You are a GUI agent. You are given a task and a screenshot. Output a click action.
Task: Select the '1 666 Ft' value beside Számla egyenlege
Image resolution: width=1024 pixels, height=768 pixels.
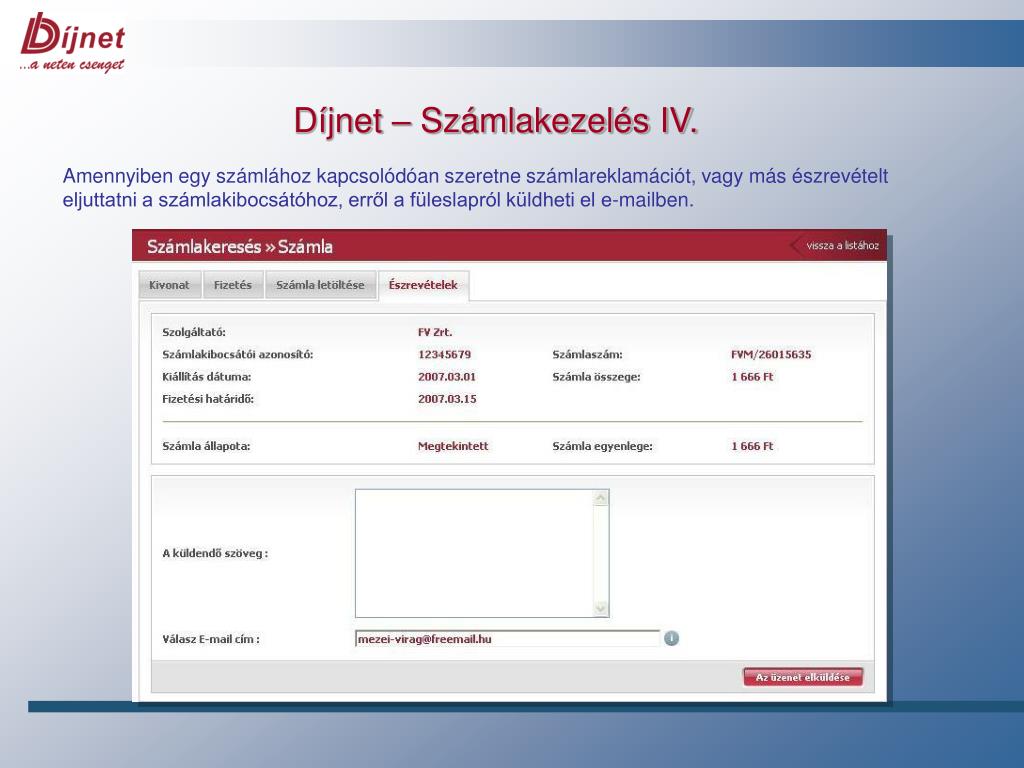(752, 446)
